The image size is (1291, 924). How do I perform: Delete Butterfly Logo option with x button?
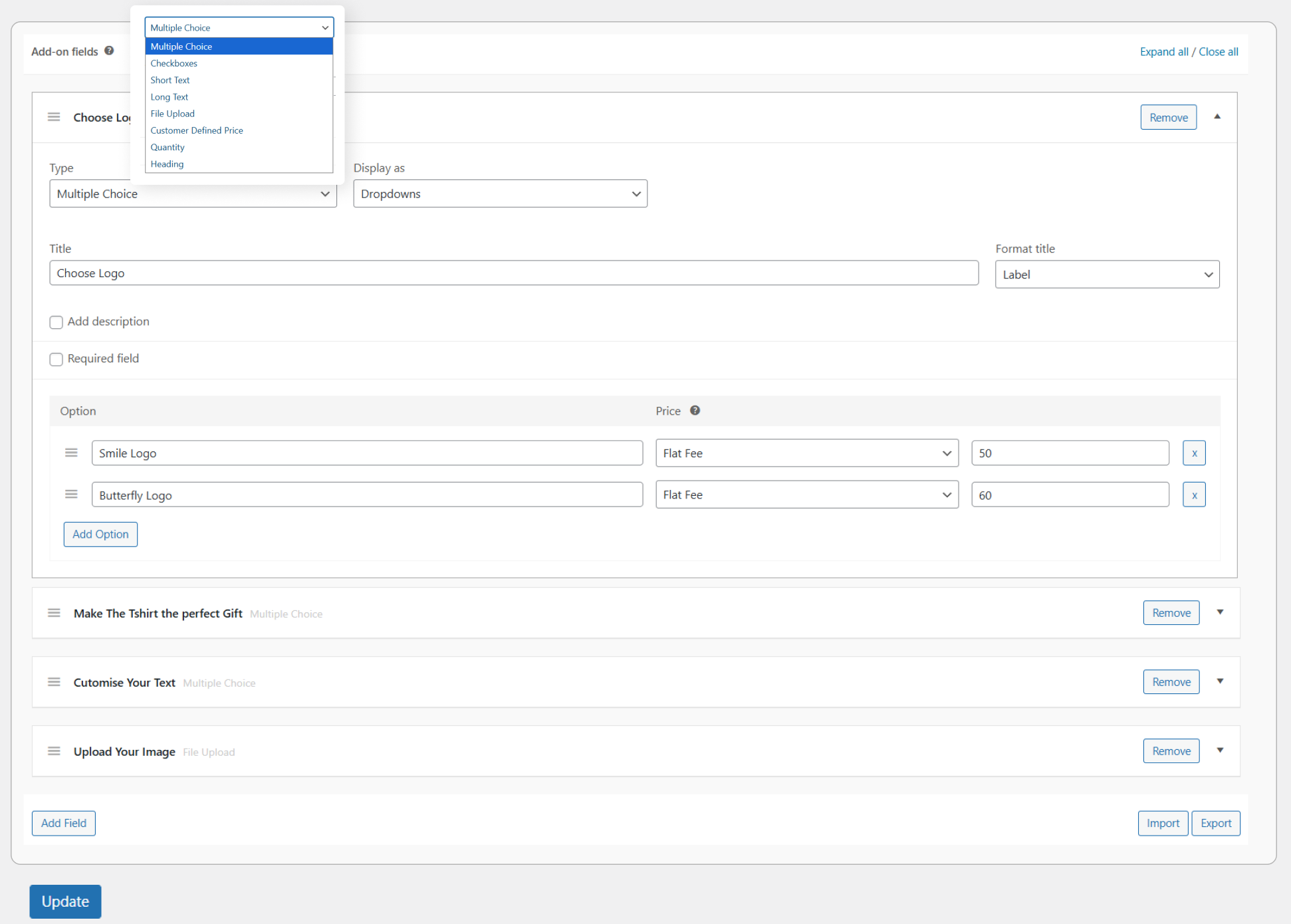point(1194,495)
